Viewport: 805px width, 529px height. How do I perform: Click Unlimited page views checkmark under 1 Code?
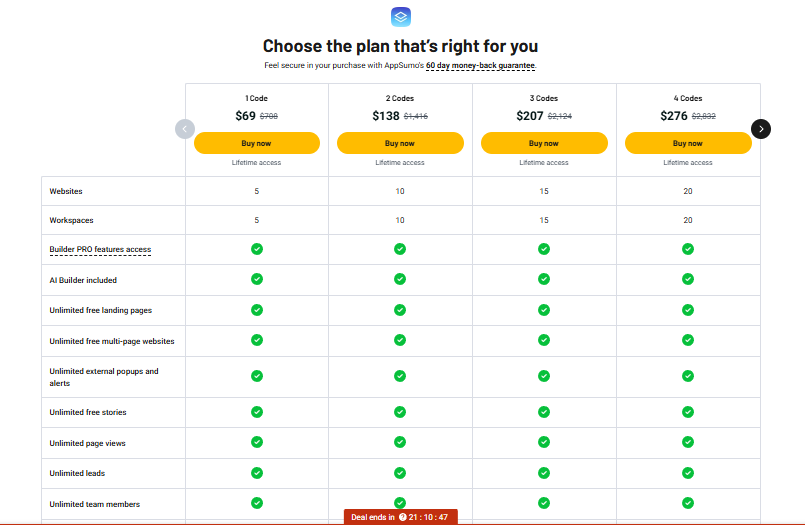(x=257, y=442)
